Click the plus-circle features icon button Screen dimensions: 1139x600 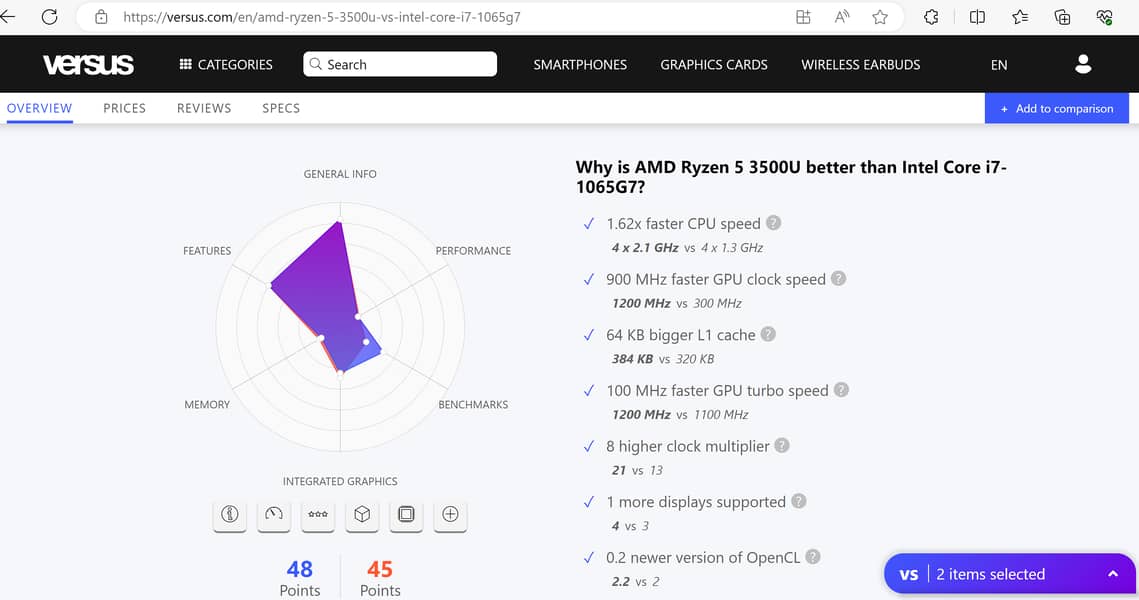[450, 514]
